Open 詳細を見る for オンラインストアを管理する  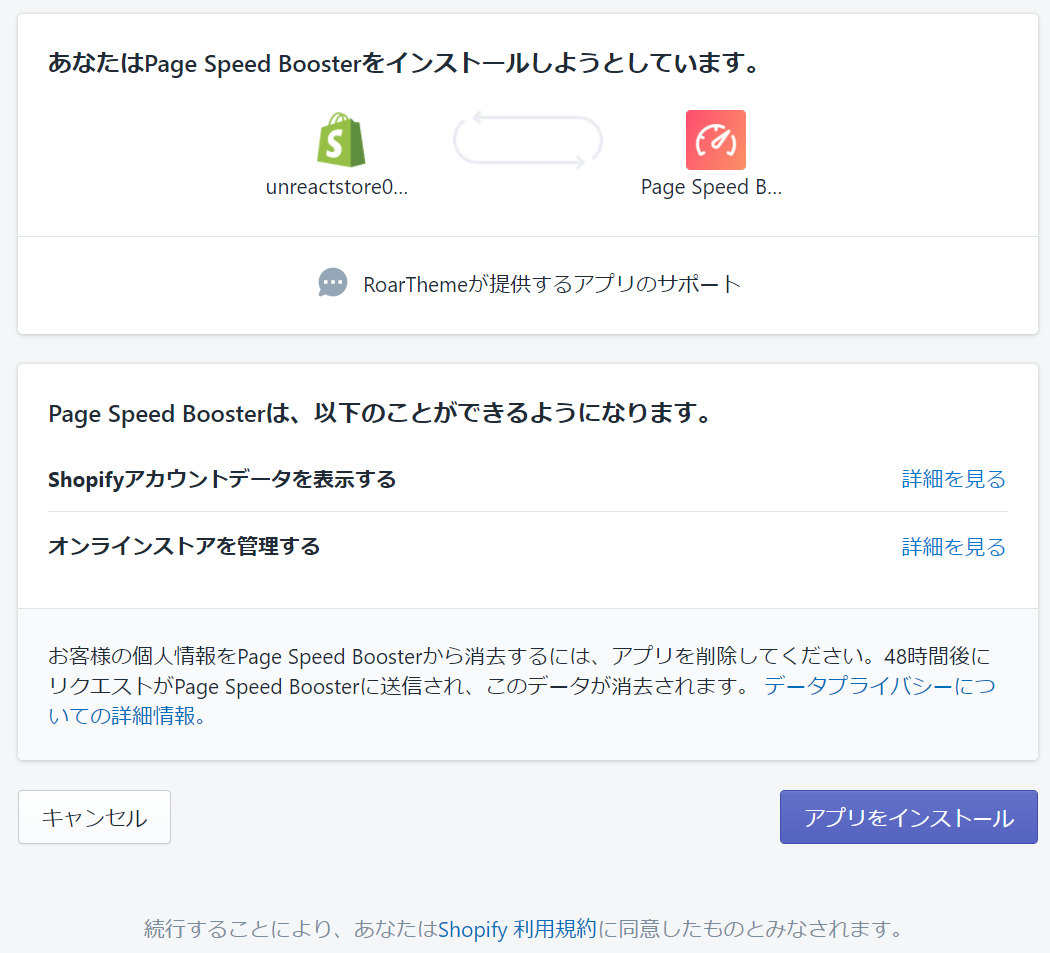(953, 546)
